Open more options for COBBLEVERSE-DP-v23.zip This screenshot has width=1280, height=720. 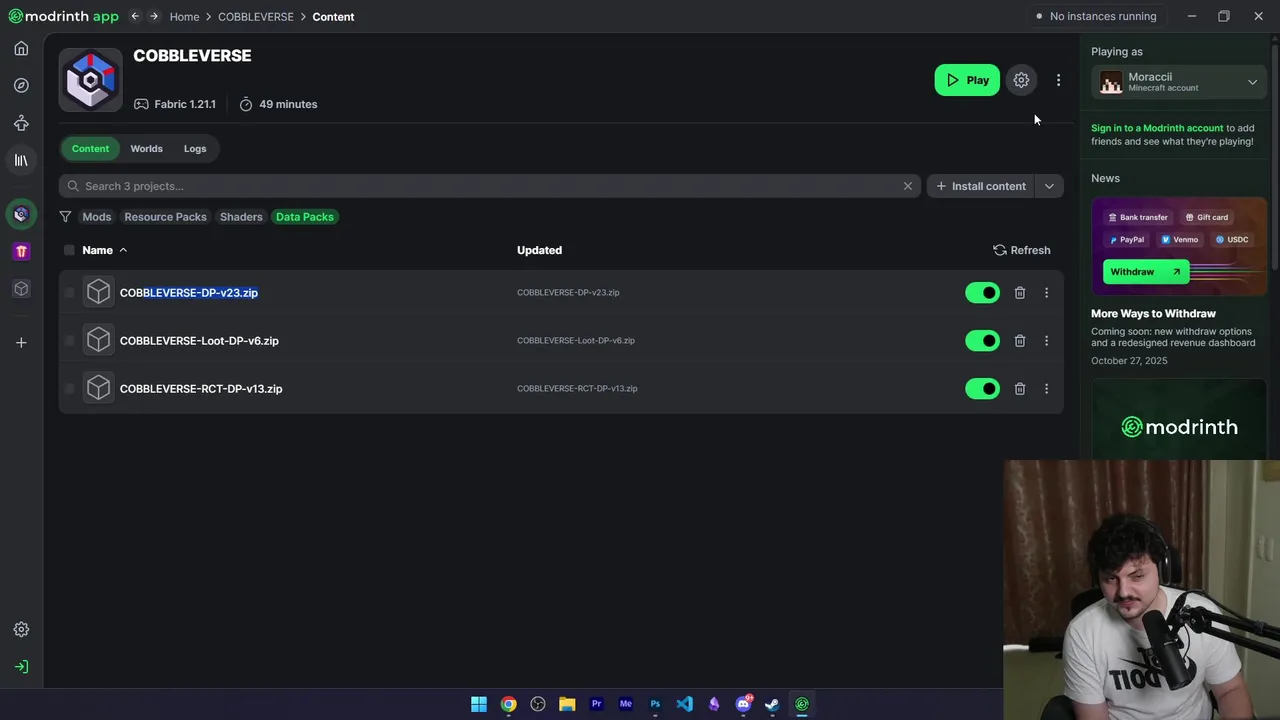1046,293
